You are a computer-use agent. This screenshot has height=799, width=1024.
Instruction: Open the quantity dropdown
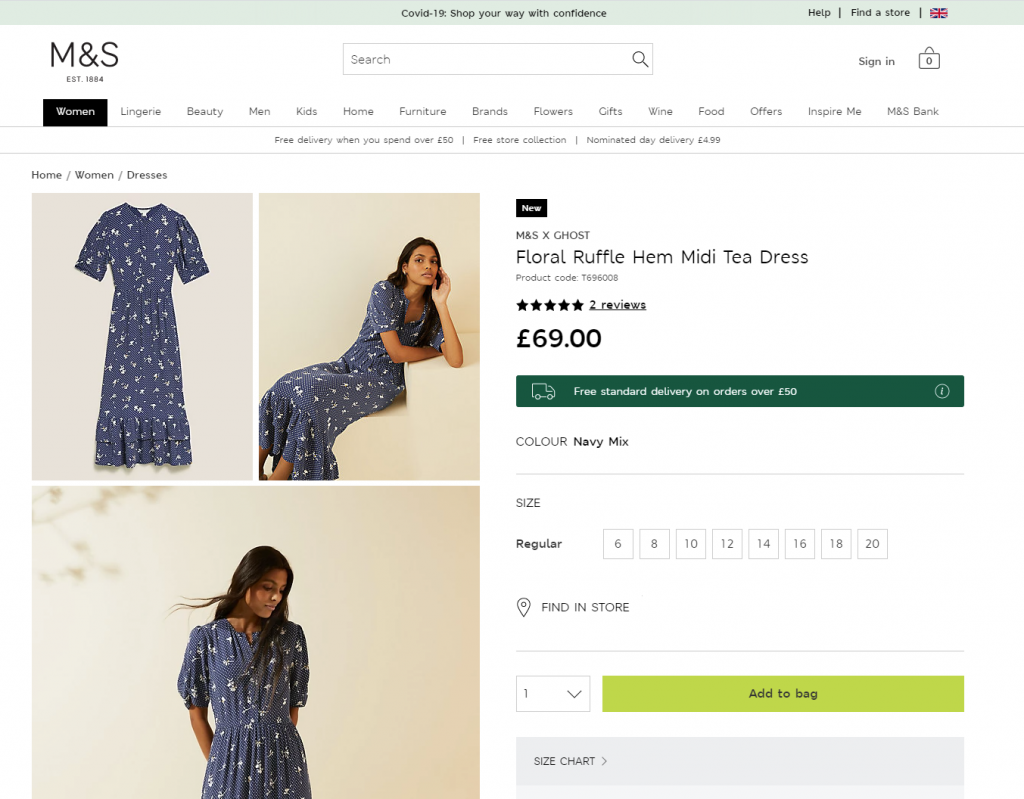tap(553, 694)
